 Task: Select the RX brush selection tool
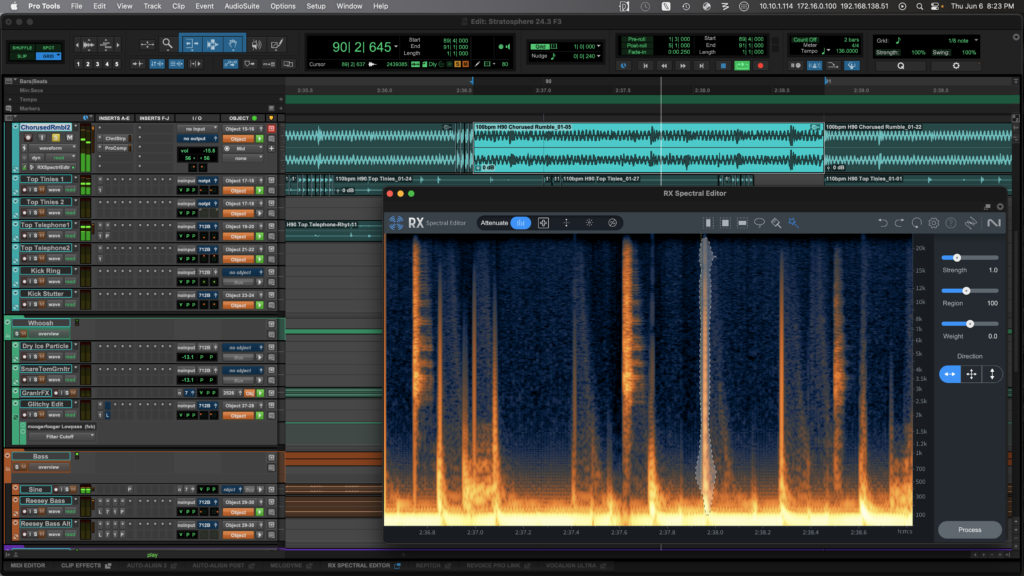(x=776, y=223)
